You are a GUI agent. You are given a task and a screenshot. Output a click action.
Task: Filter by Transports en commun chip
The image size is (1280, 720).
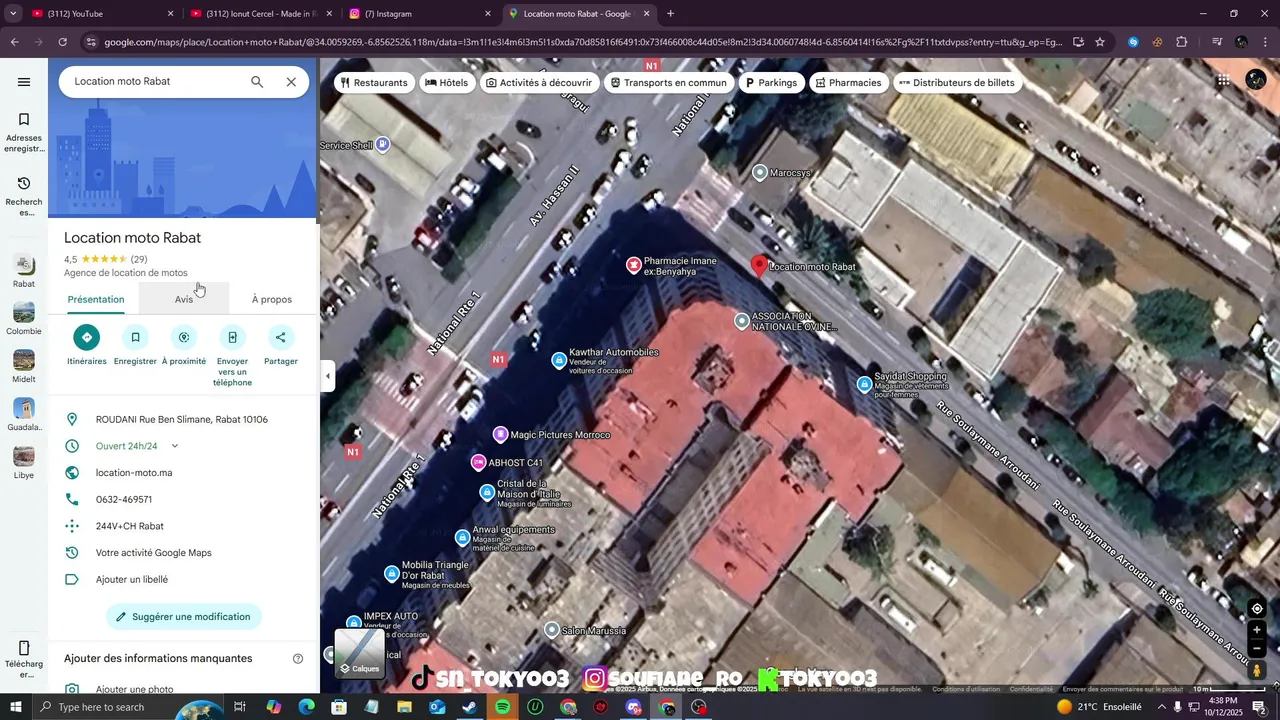coord(669,83)
